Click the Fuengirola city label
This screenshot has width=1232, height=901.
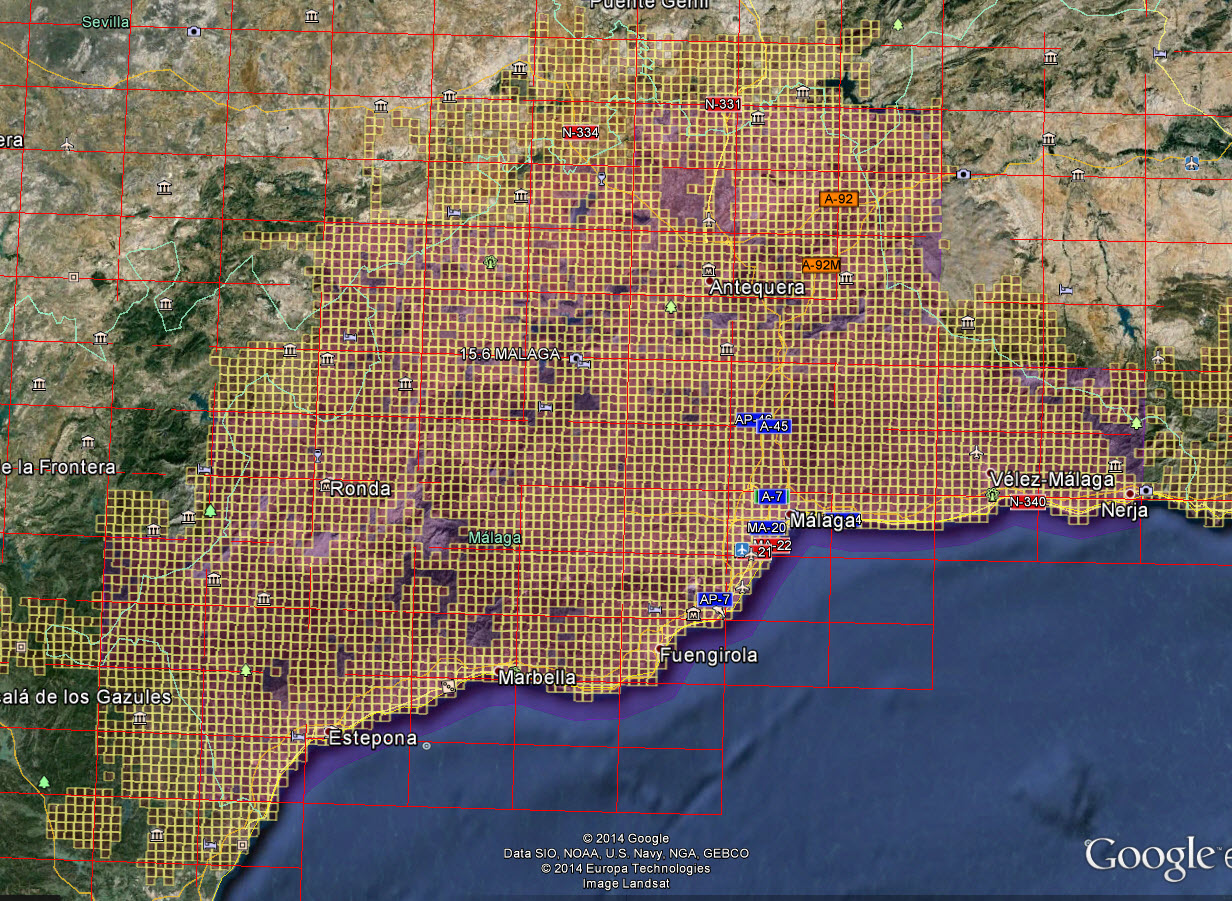(708, 655)
